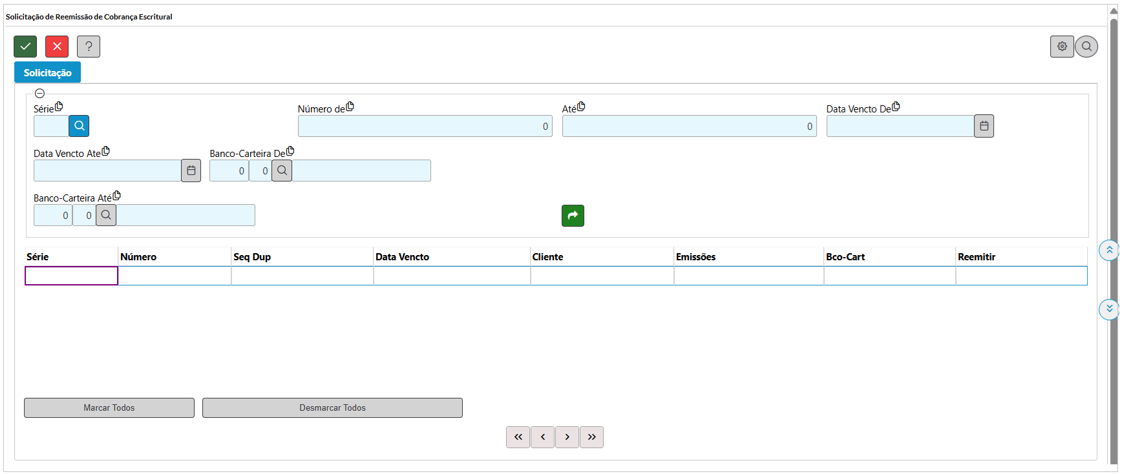Click Banco-Carteira Até lookup magnifier

(106, 216)
